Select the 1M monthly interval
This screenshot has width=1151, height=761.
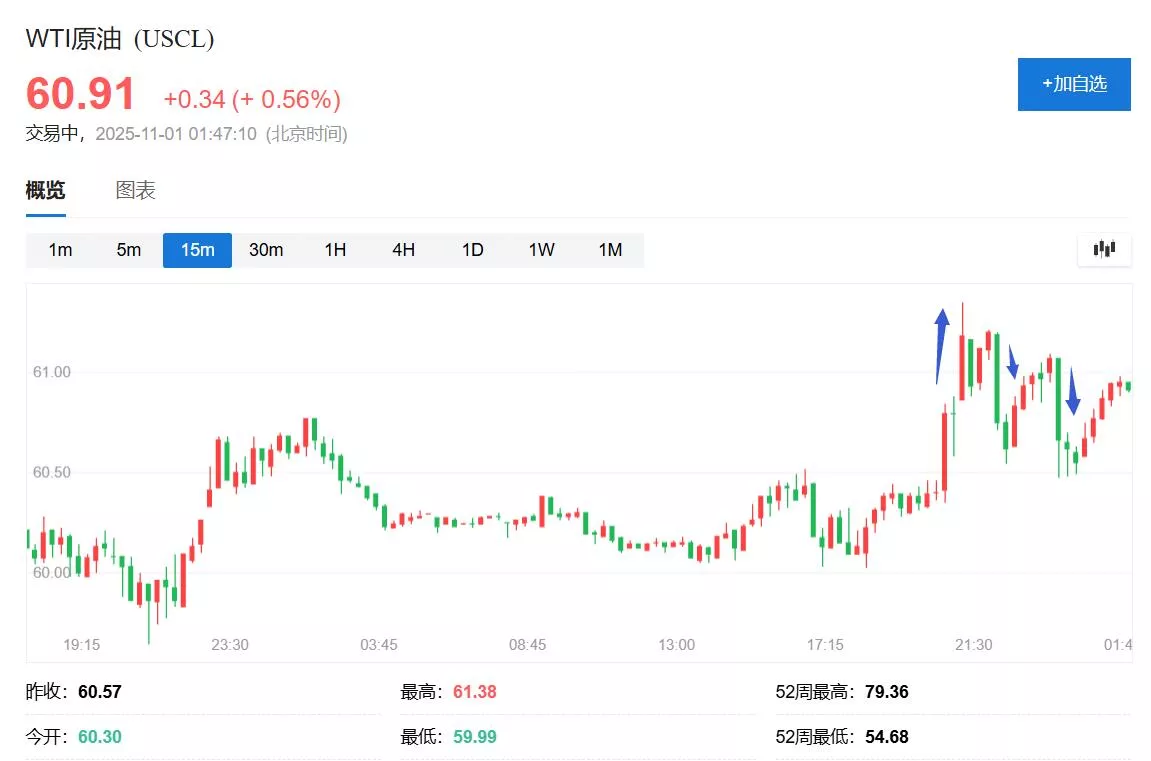coord(610,250)
